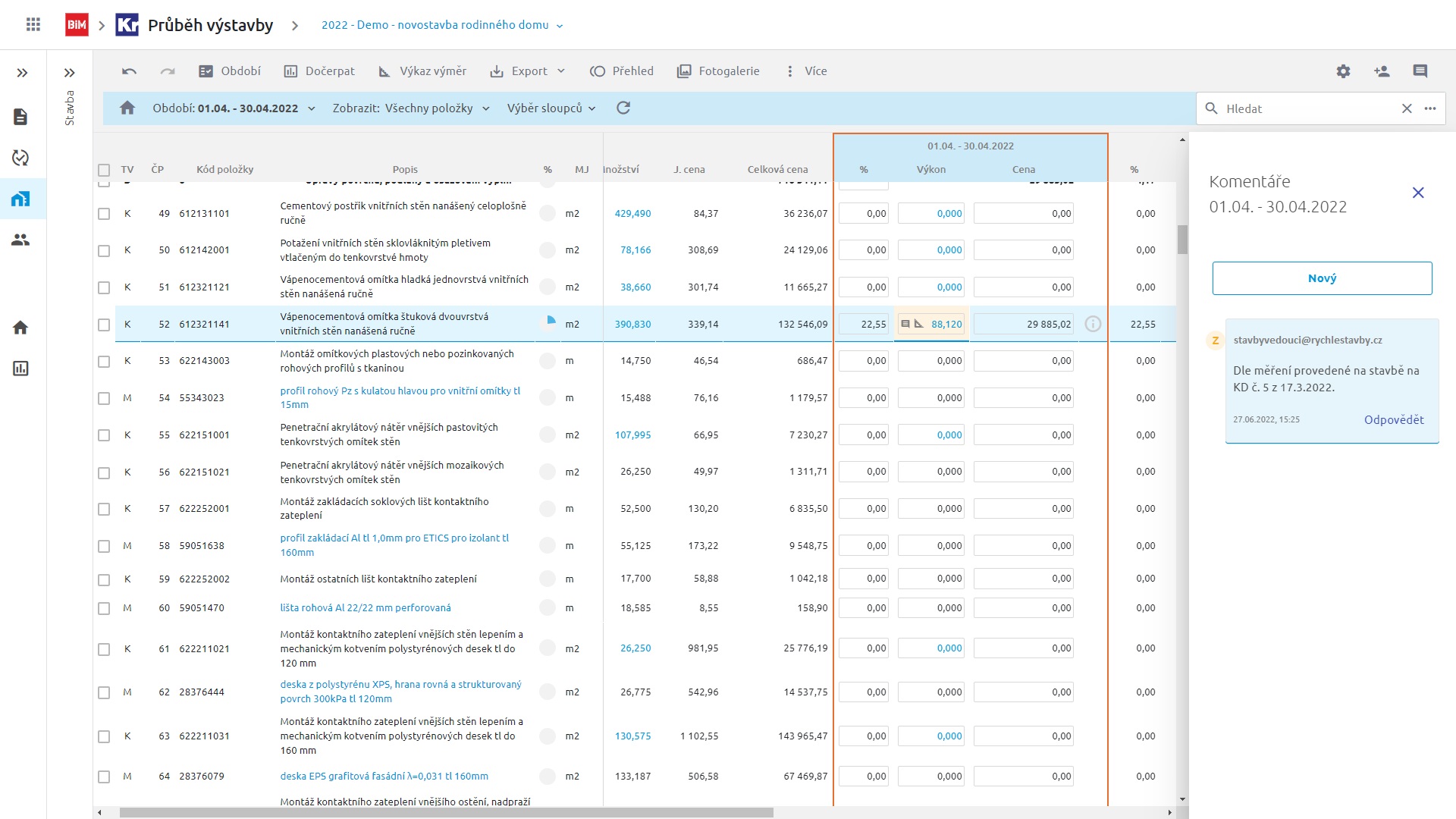Click the Nový comment button
Image resolution: width=1456 pixels, height=819 pixels.
1322,278
